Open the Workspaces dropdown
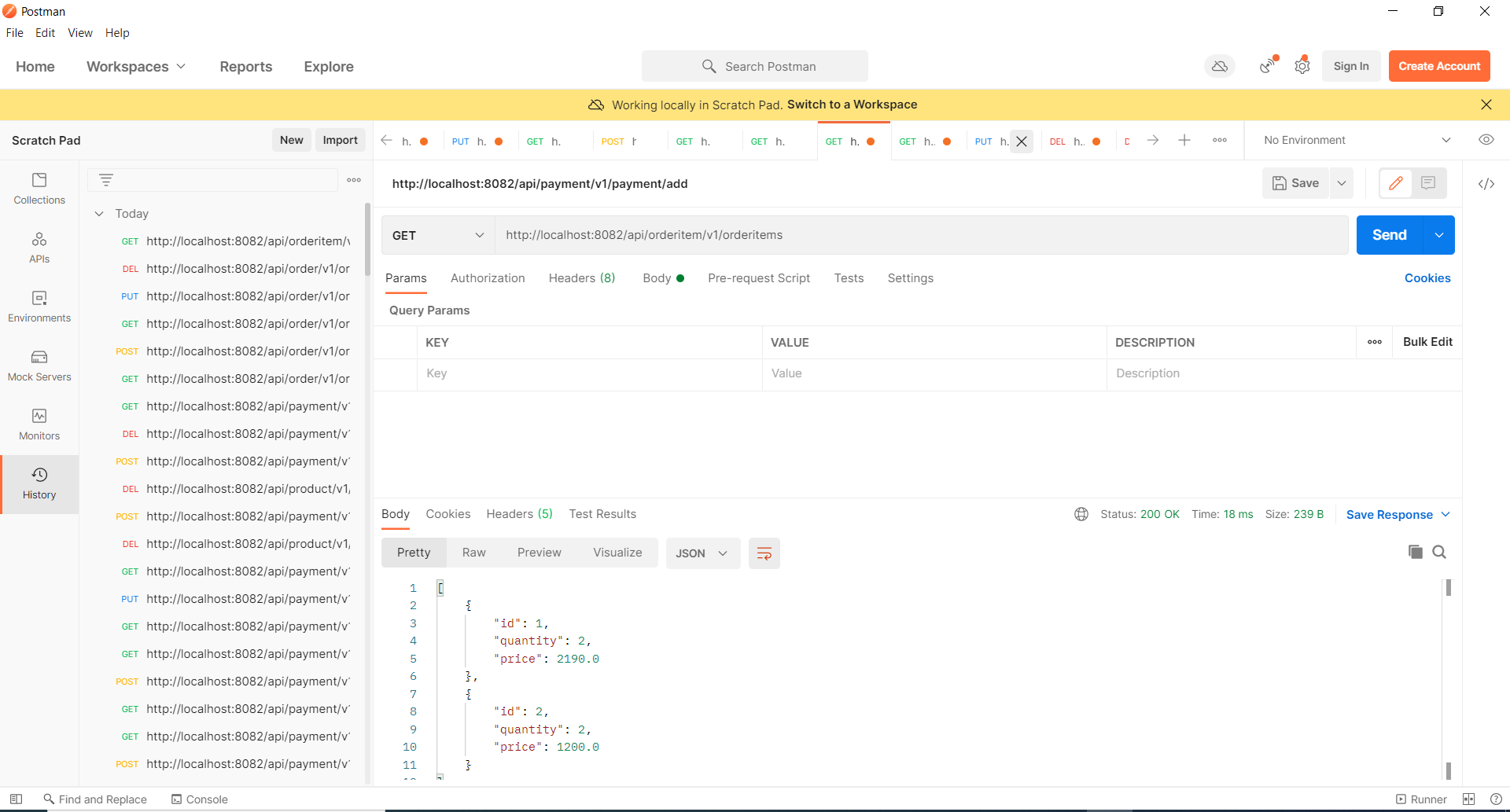Image resolution: width=1510 pixels, height=812 pixels. point(136,67)
